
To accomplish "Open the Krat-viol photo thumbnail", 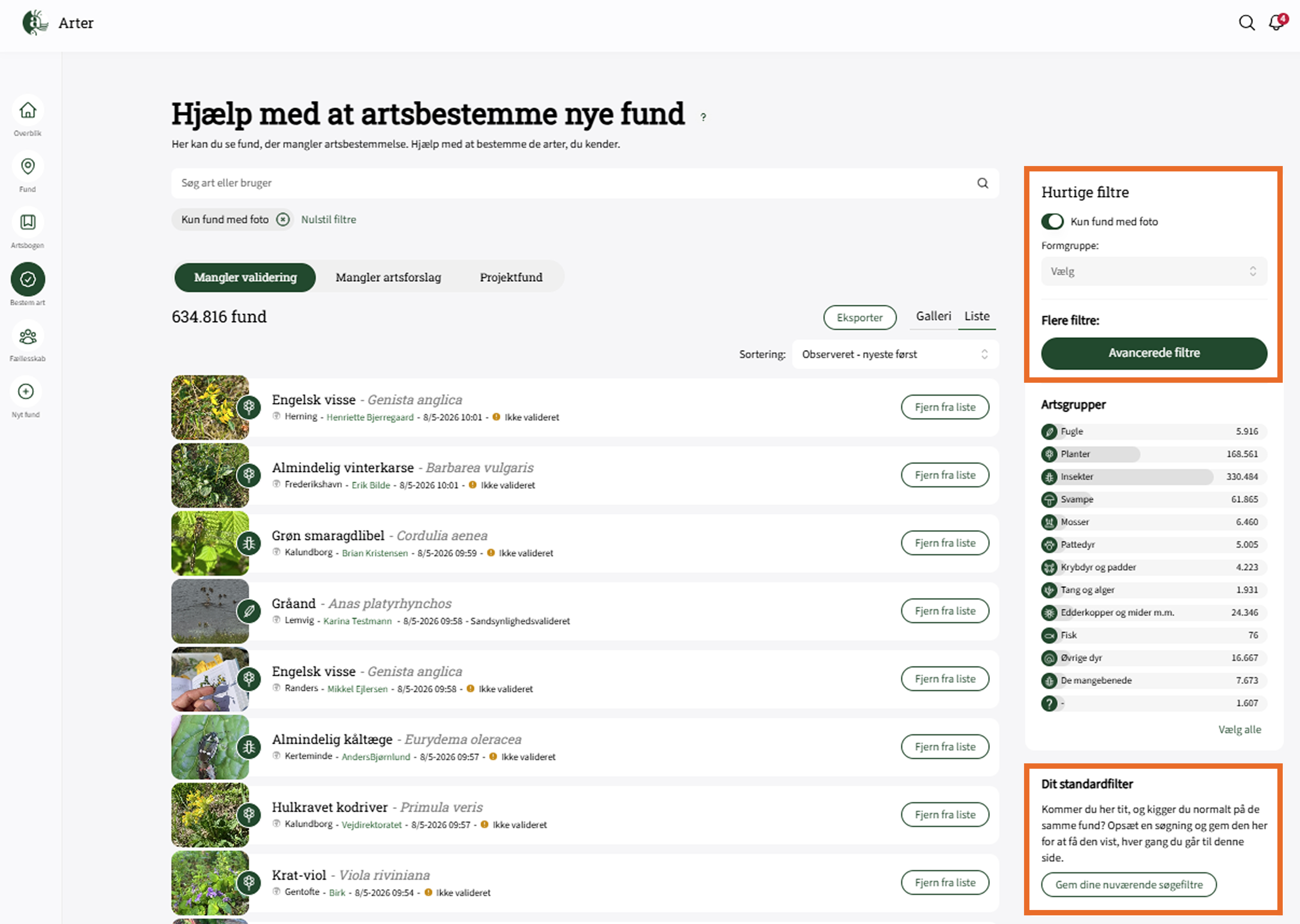I will tap(210, 883).
